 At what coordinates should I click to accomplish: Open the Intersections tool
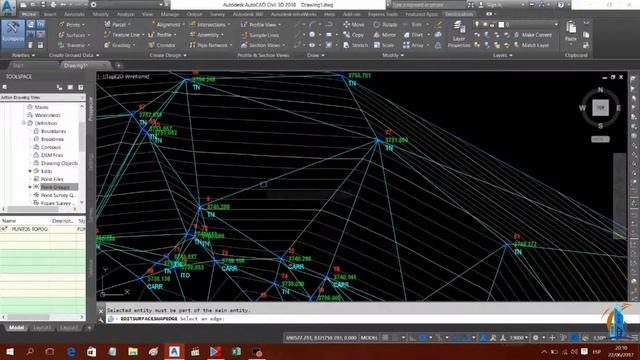[210, 24]
